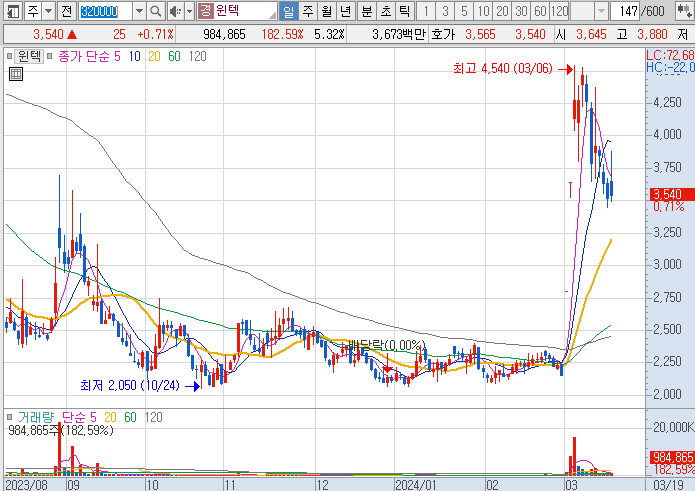Switch to the 월 monthly chart period
695x491 pixels.
tap(326, 11)
